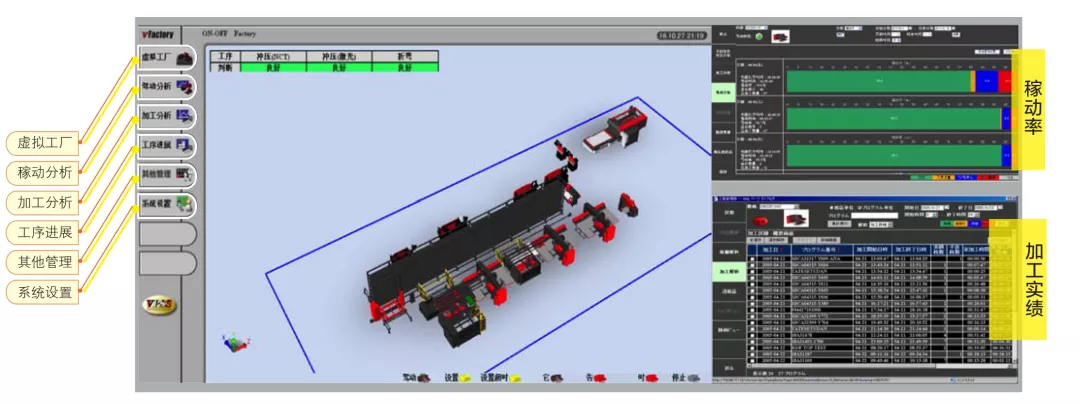The image size is (1080, 404).
Task: Open the 稼动分析 operation analysis module
Action: [166, 87]
